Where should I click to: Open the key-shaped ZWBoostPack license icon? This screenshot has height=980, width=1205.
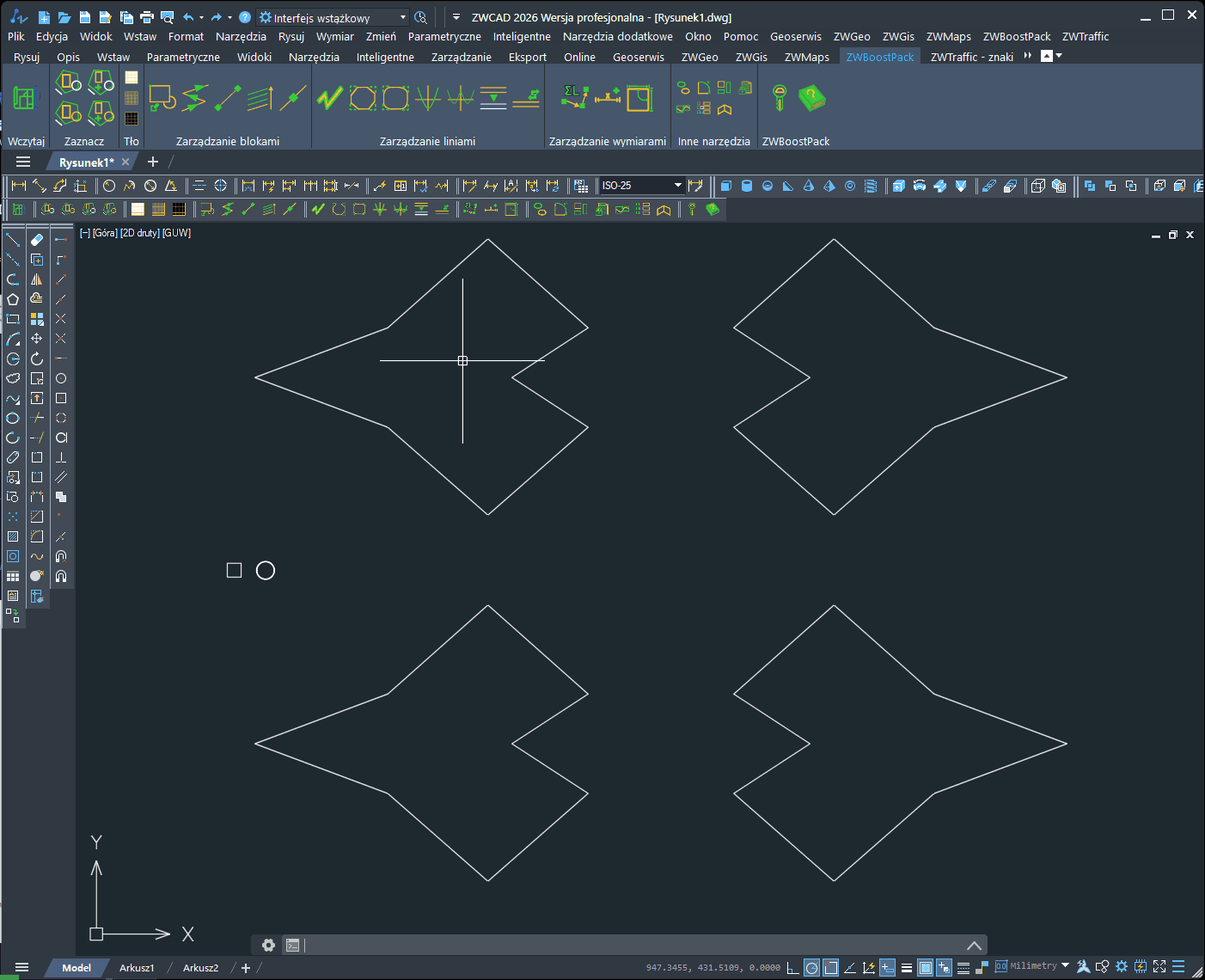coord(778,97)
